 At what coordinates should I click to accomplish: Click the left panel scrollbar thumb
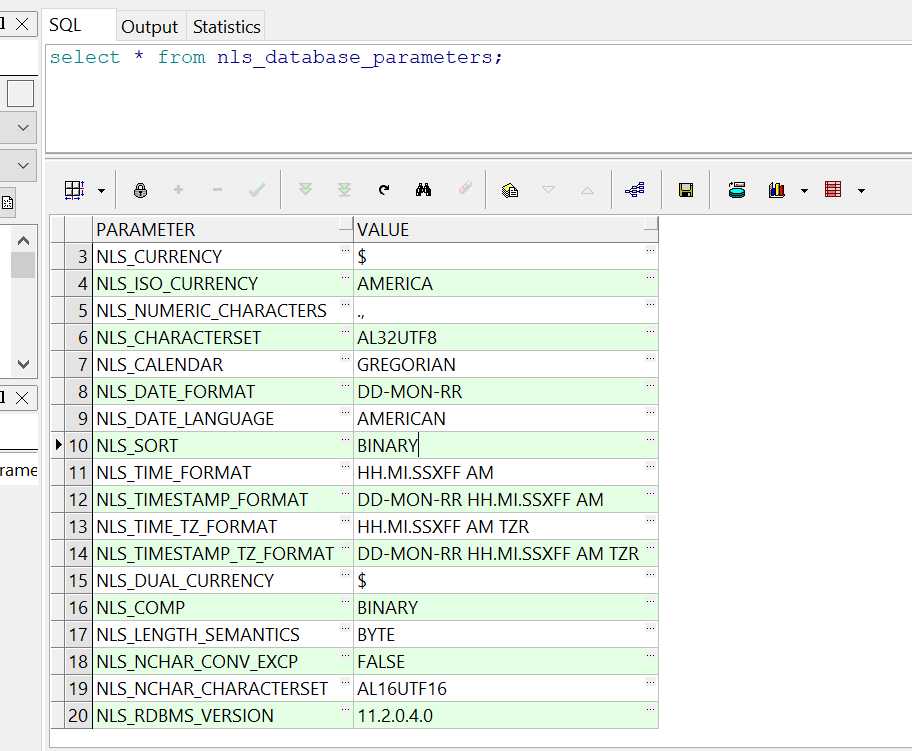(23, 265)
